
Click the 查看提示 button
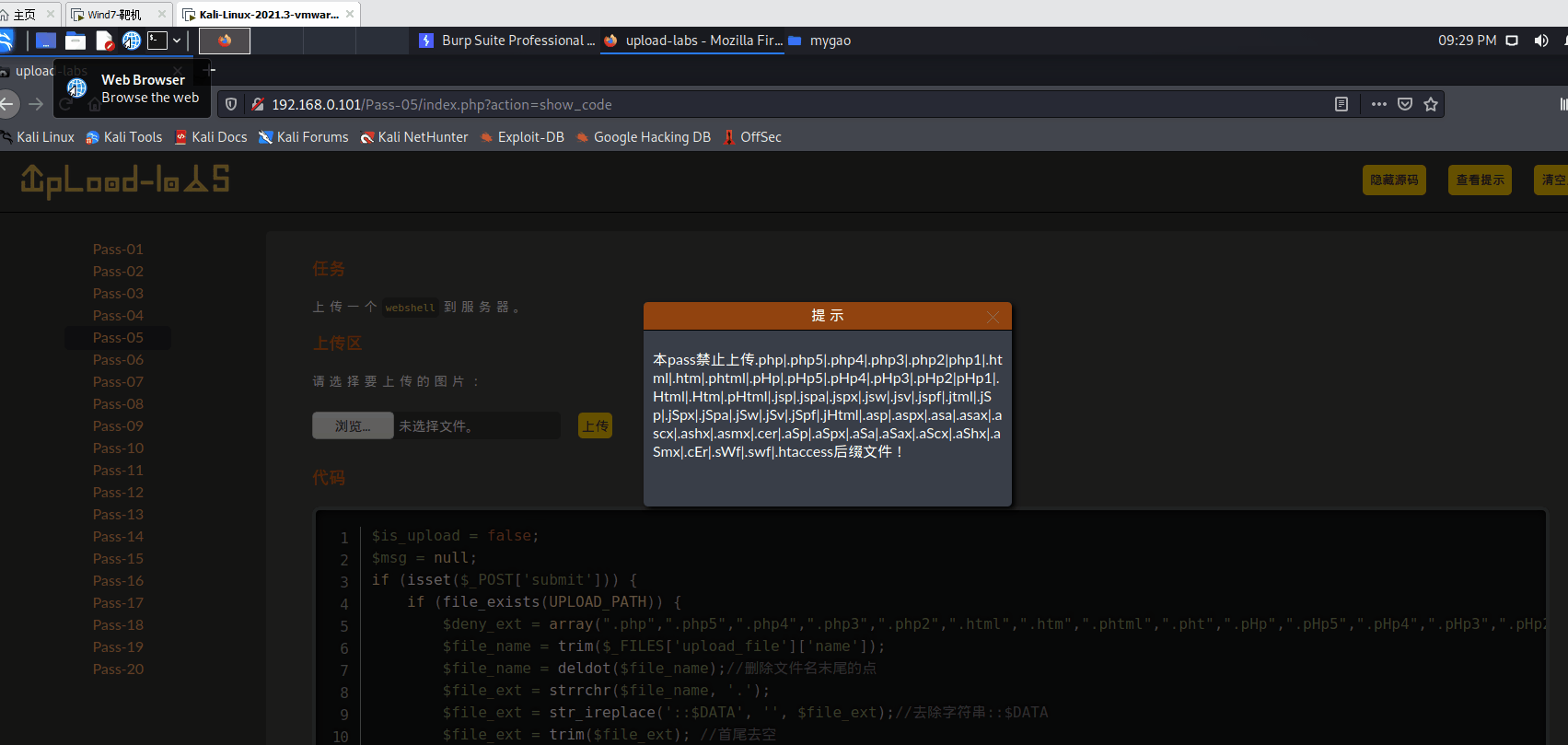pos(1481,180)
